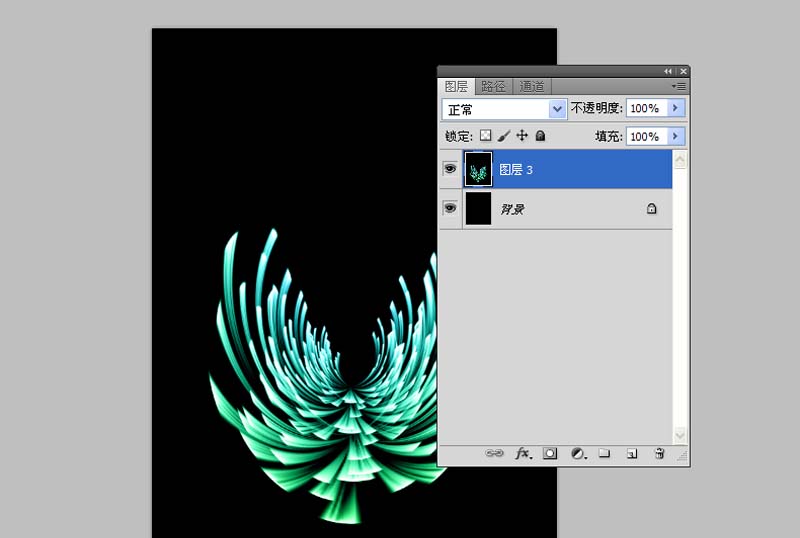Screen dimensions: 800x538
Task: Open the 正常 blend mode dropdown
Action: 504,108
